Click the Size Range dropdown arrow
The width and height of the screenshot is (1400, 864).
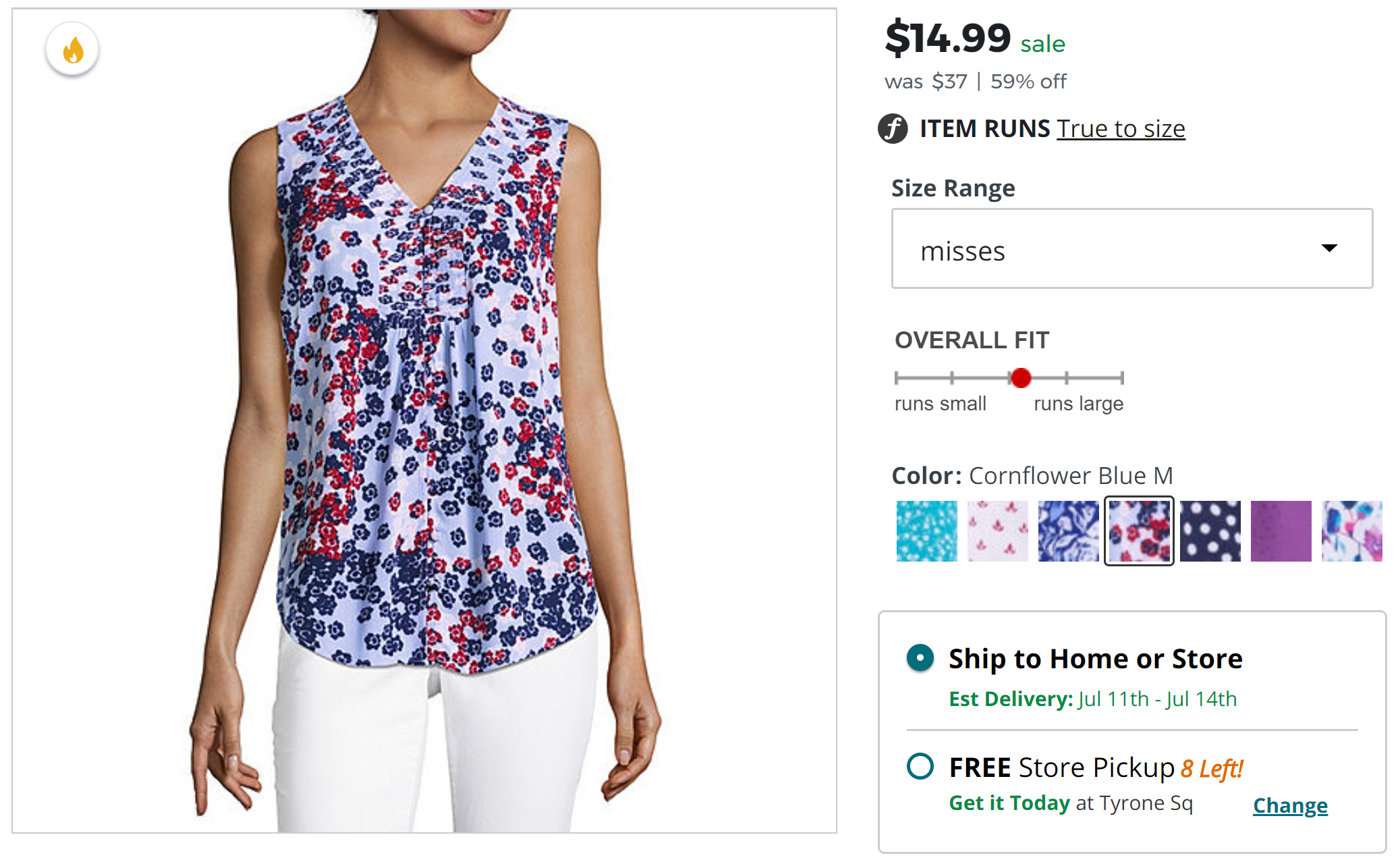click(x=1328, y=248)
